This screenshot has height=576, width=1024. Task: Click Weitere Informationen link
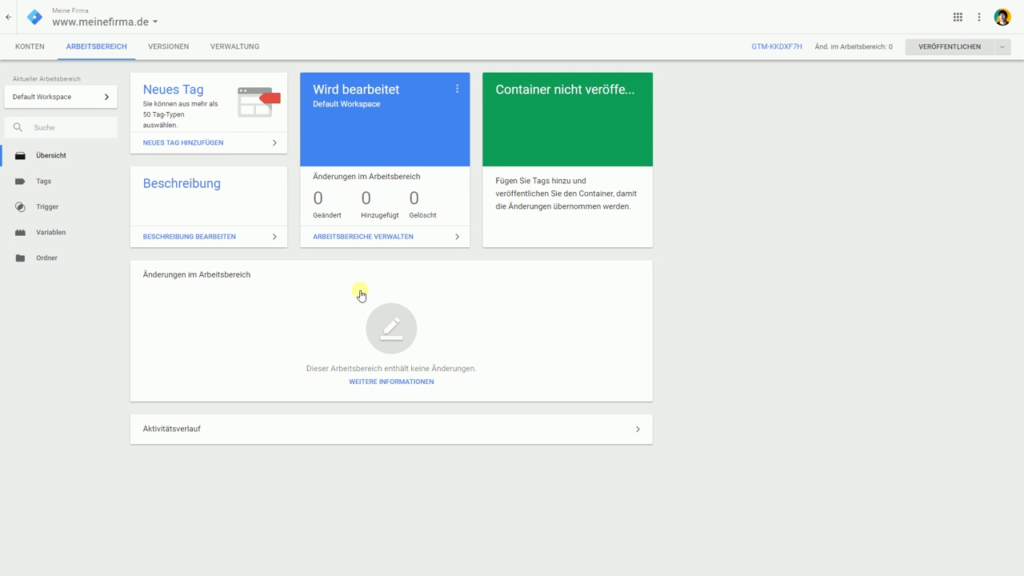pos(391,381)
